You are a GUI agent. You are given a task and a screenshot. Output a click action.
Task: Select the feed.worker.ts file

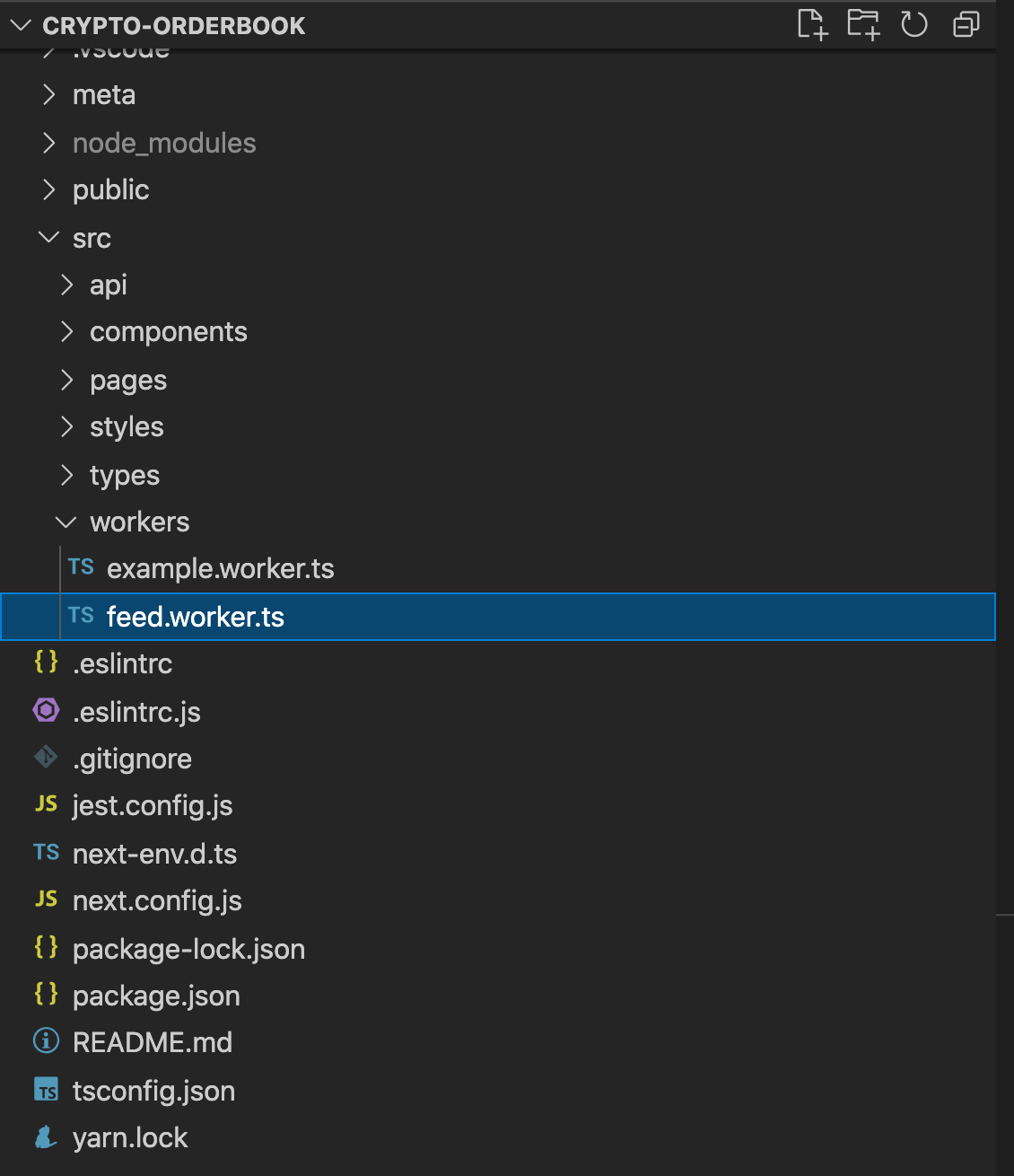[498, 617]
